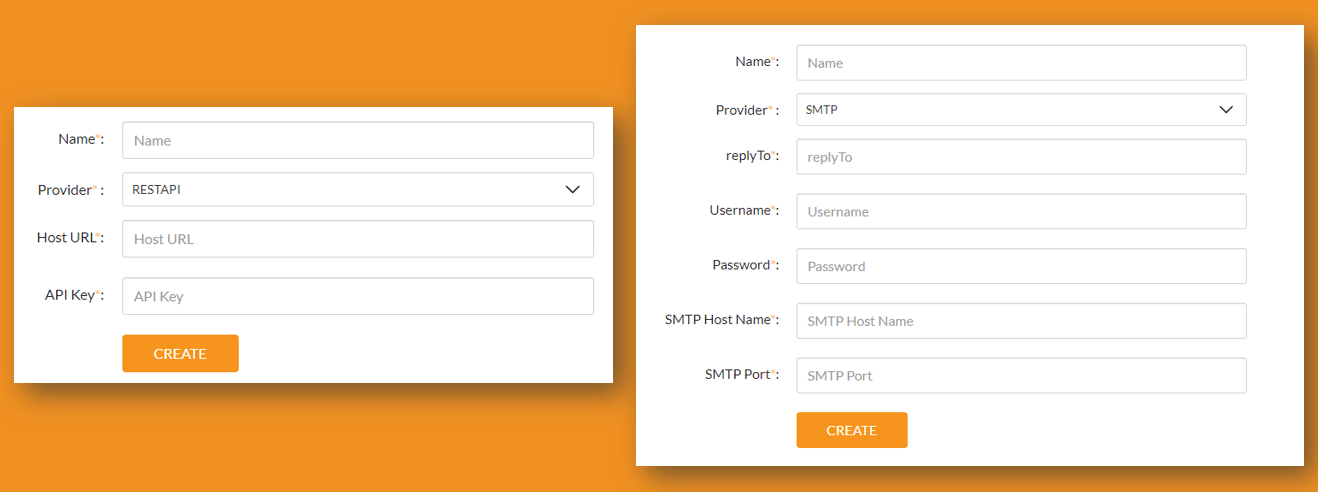Click the "Host URL" field label
Image resolution: width=1318 pixels, height=492 pixels.
coord(66,238)
